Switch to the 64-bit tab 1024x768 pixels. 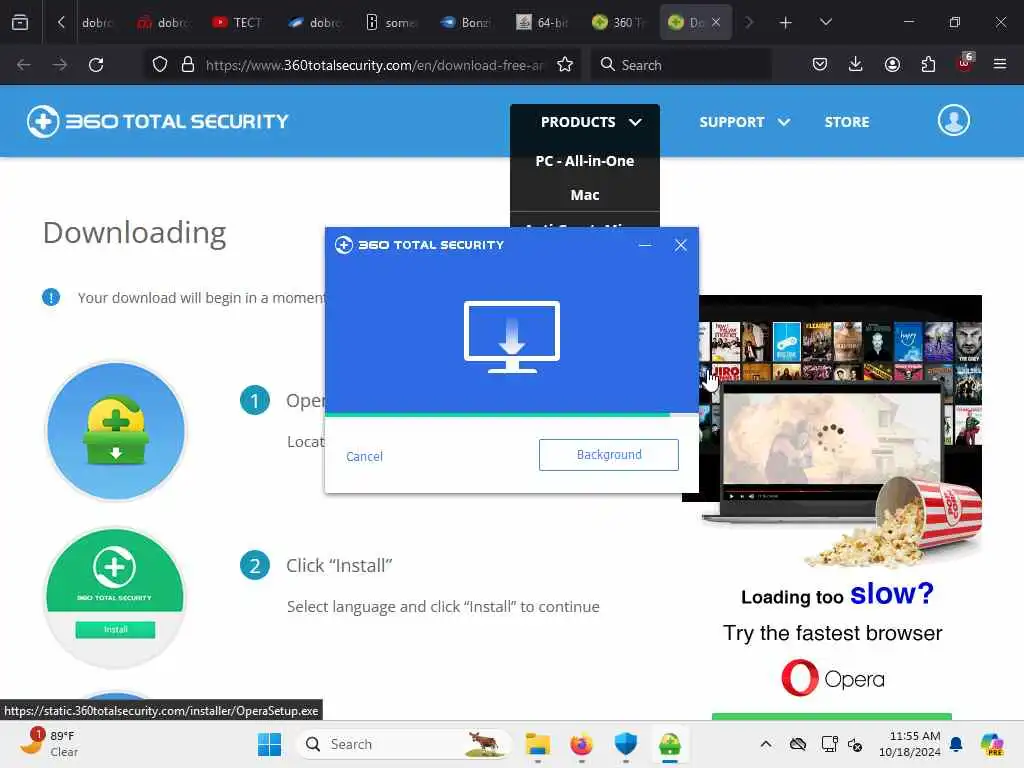[543, 22]
